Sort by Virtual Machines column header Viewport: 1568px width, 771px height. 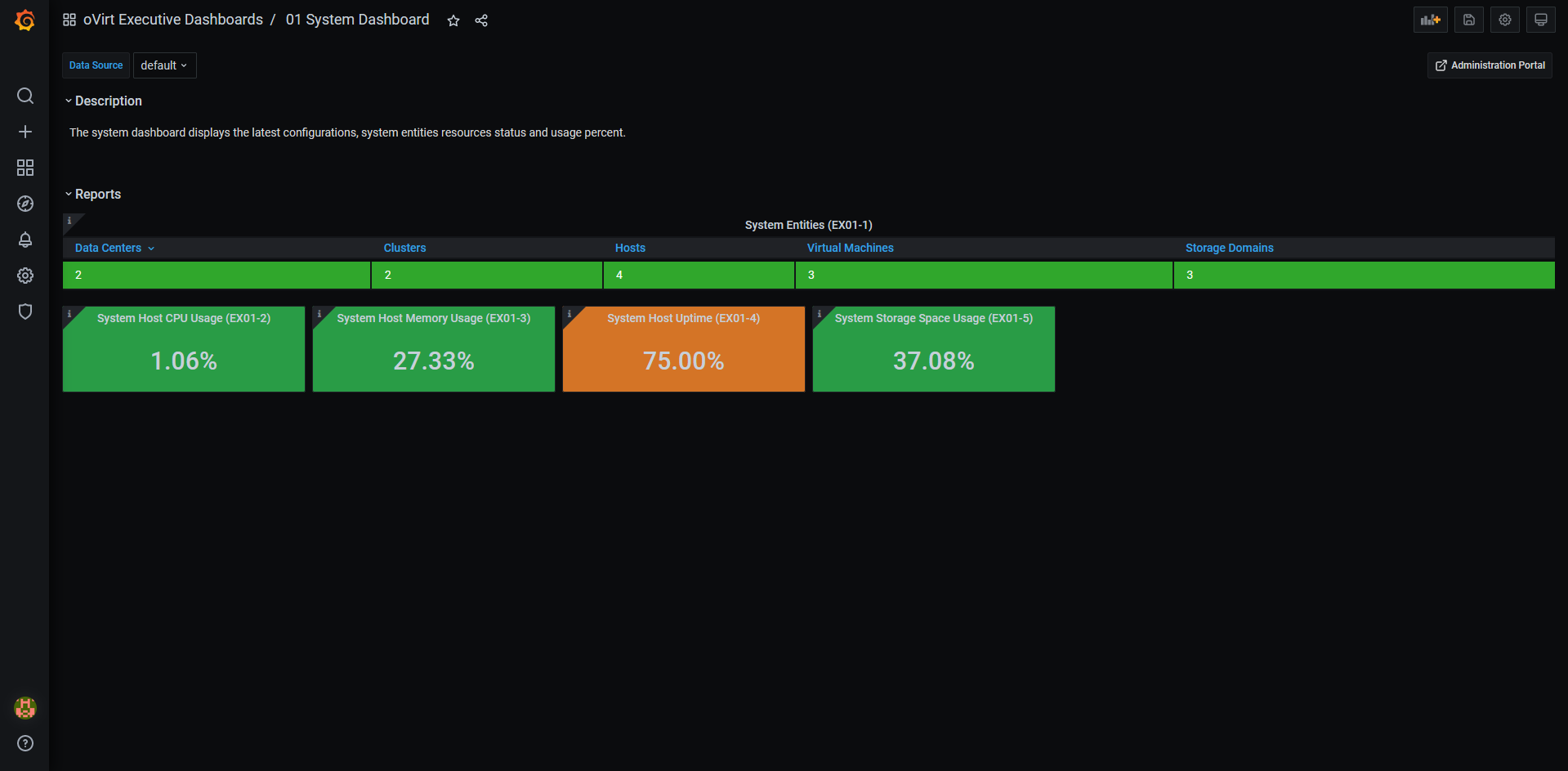[851, 248]
